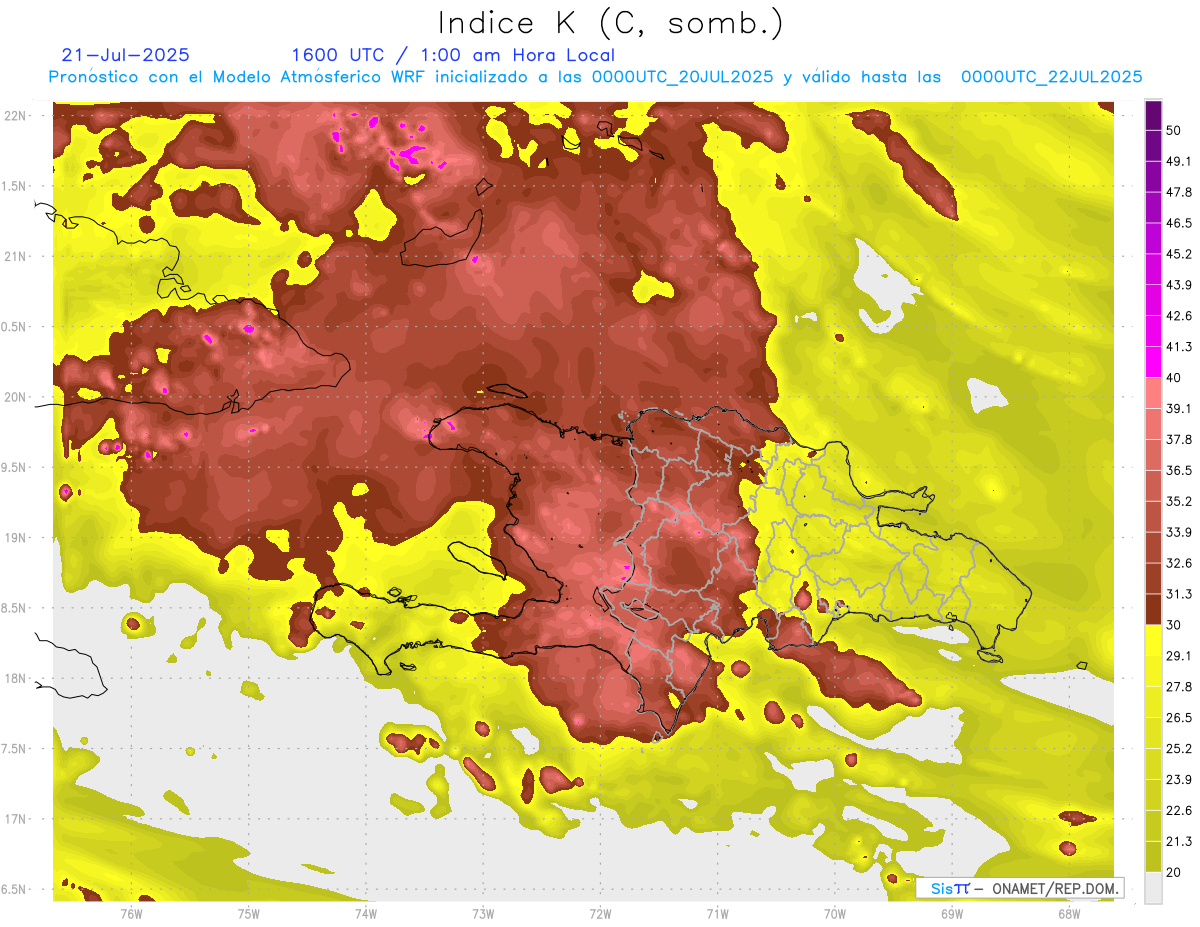This screenshot has height=927, width=1200.
Task: Click the colorbar value "50"
Action: (x=1176, y=131)
